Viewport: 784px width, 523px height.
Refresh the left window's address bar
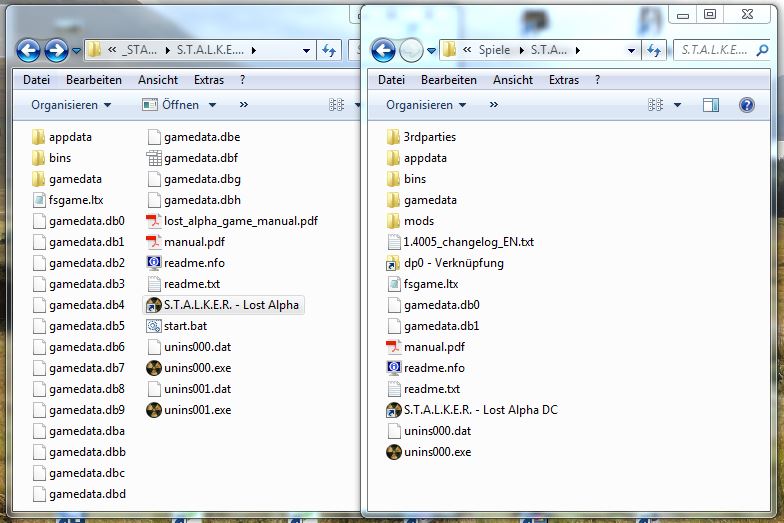[329, 50]
